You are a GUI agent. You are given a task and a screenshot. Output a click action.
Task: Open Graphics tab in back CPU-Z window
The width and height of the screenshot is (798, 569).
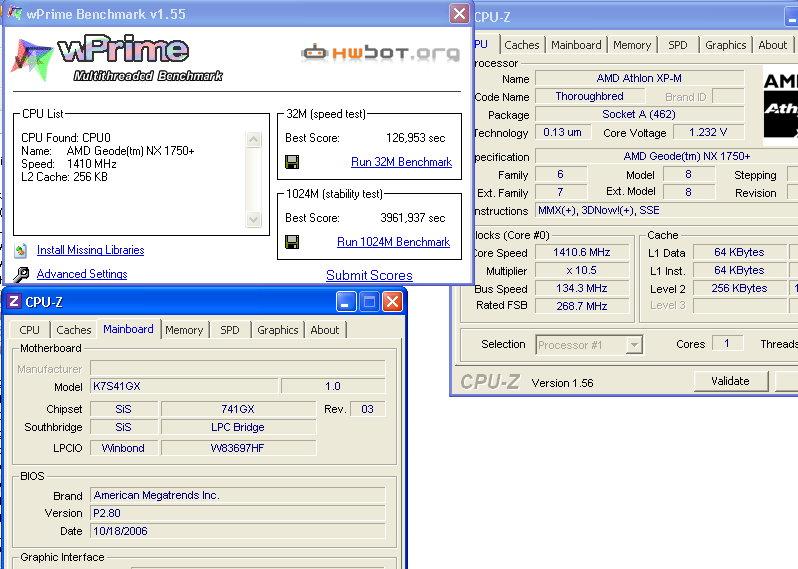click(725, 45)
